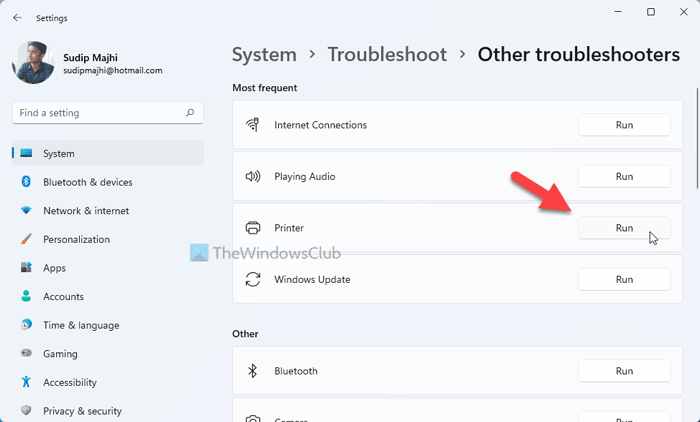The height and width of the screenshot is (422, 700).
Task: Open Gaming settings
Action: click(108, 353)
